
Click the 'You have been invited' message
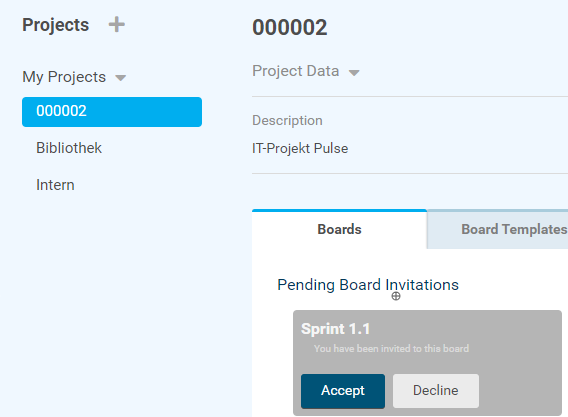392,349
